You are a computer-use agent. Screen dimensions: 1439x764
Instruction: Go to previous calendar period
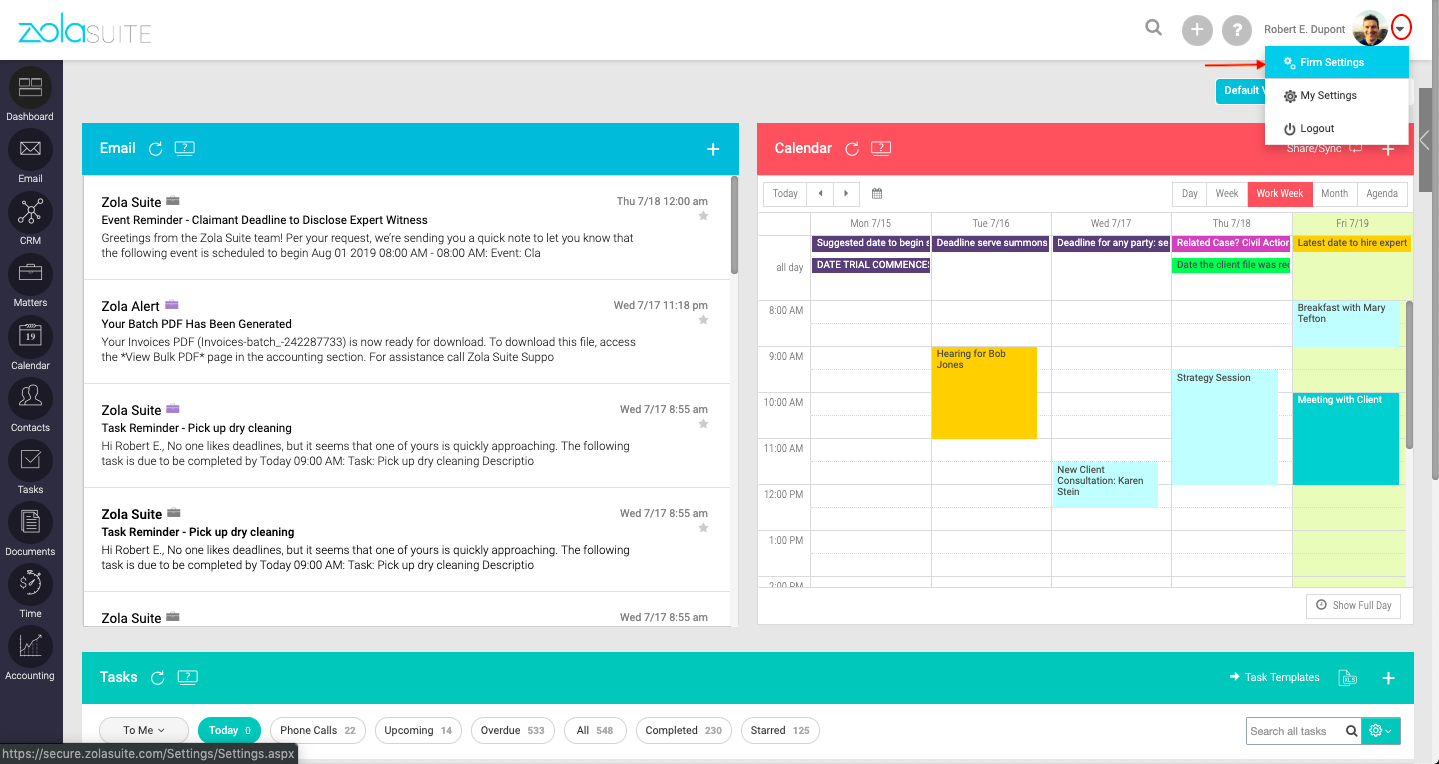pyautogui.click(x=821, y=193)
